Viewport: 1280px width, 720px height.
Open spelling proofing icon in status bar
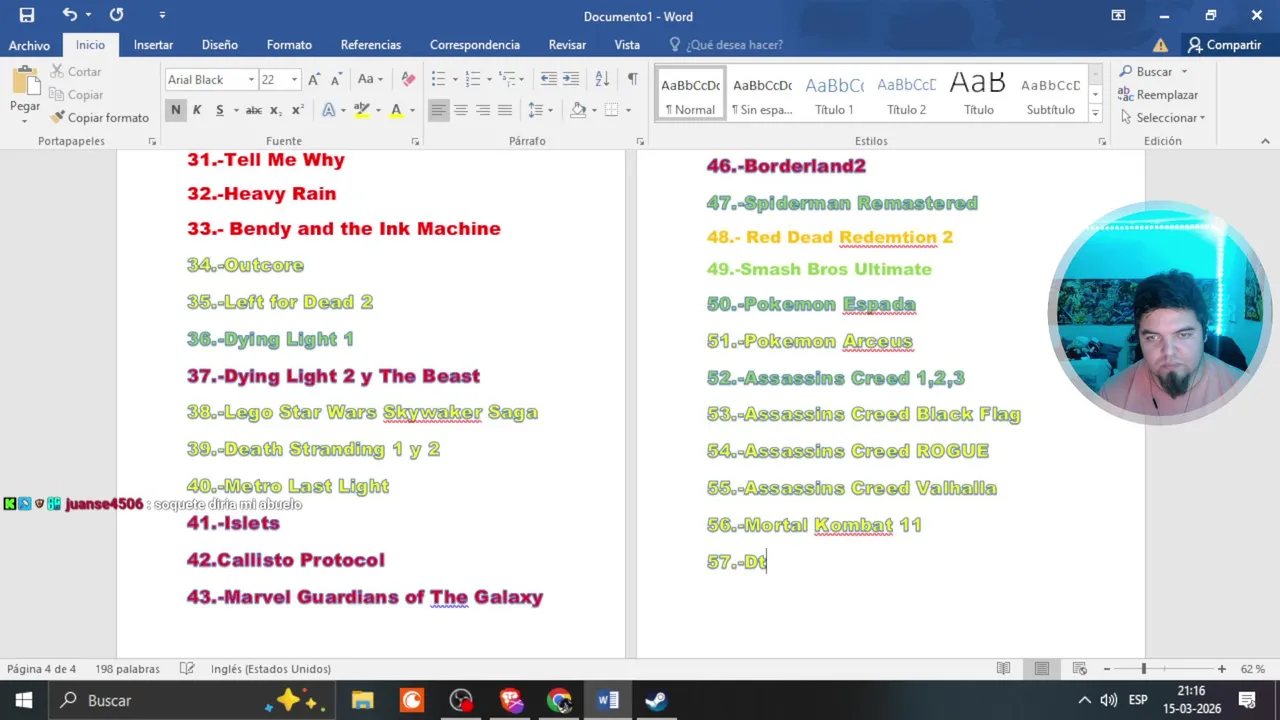(x=187, y=669)
